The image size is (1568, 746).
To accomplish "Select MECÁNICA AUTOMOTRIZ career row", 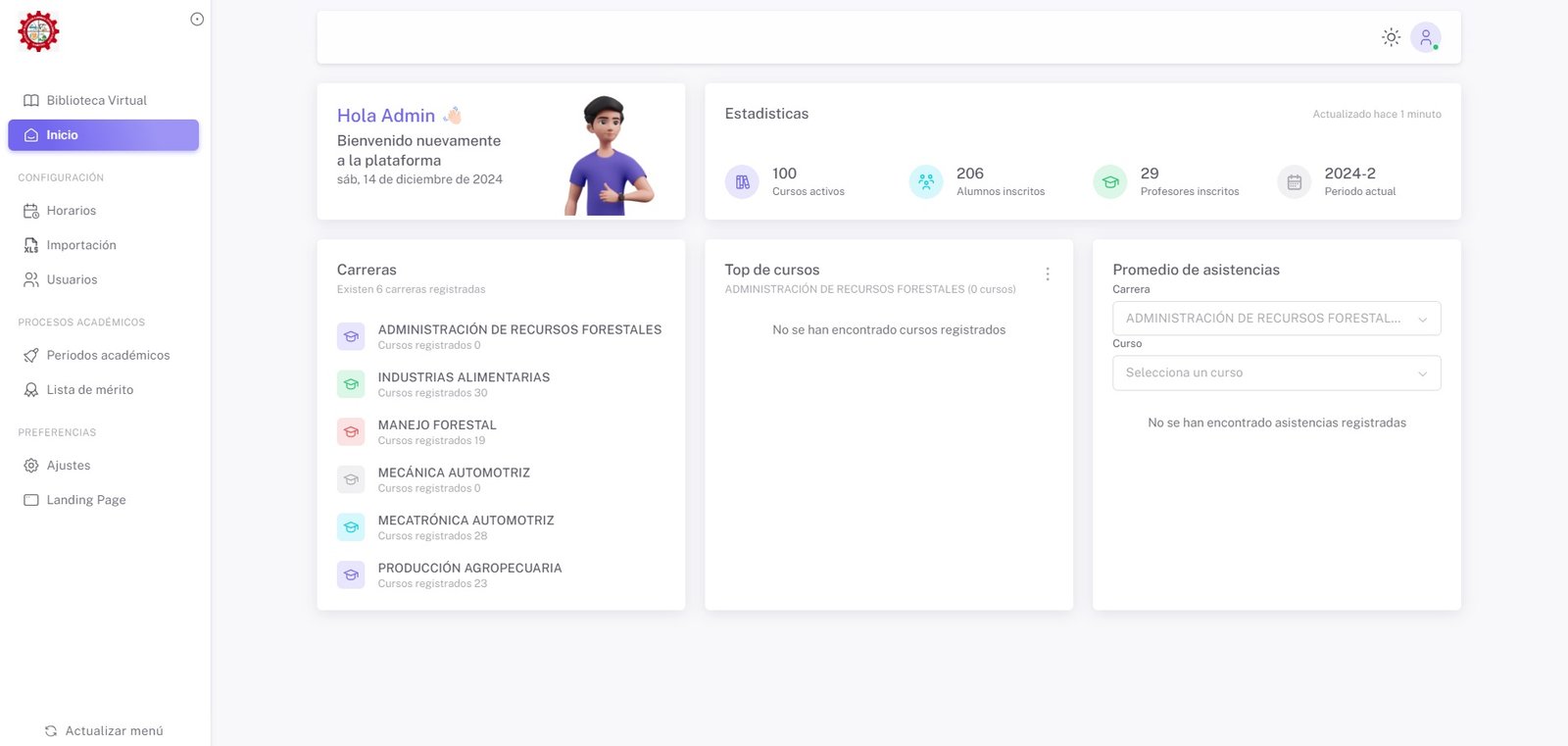I will click(500, 479).
